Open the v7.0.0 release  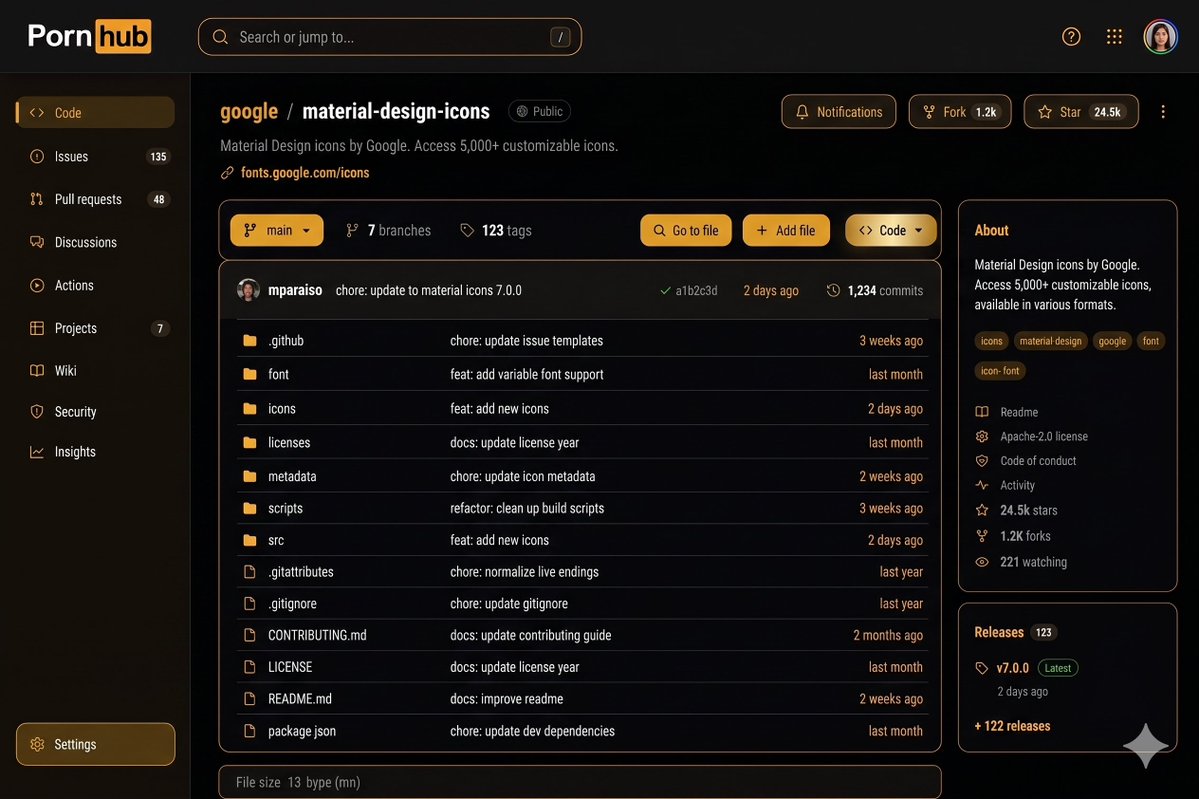coord(1012,668)
